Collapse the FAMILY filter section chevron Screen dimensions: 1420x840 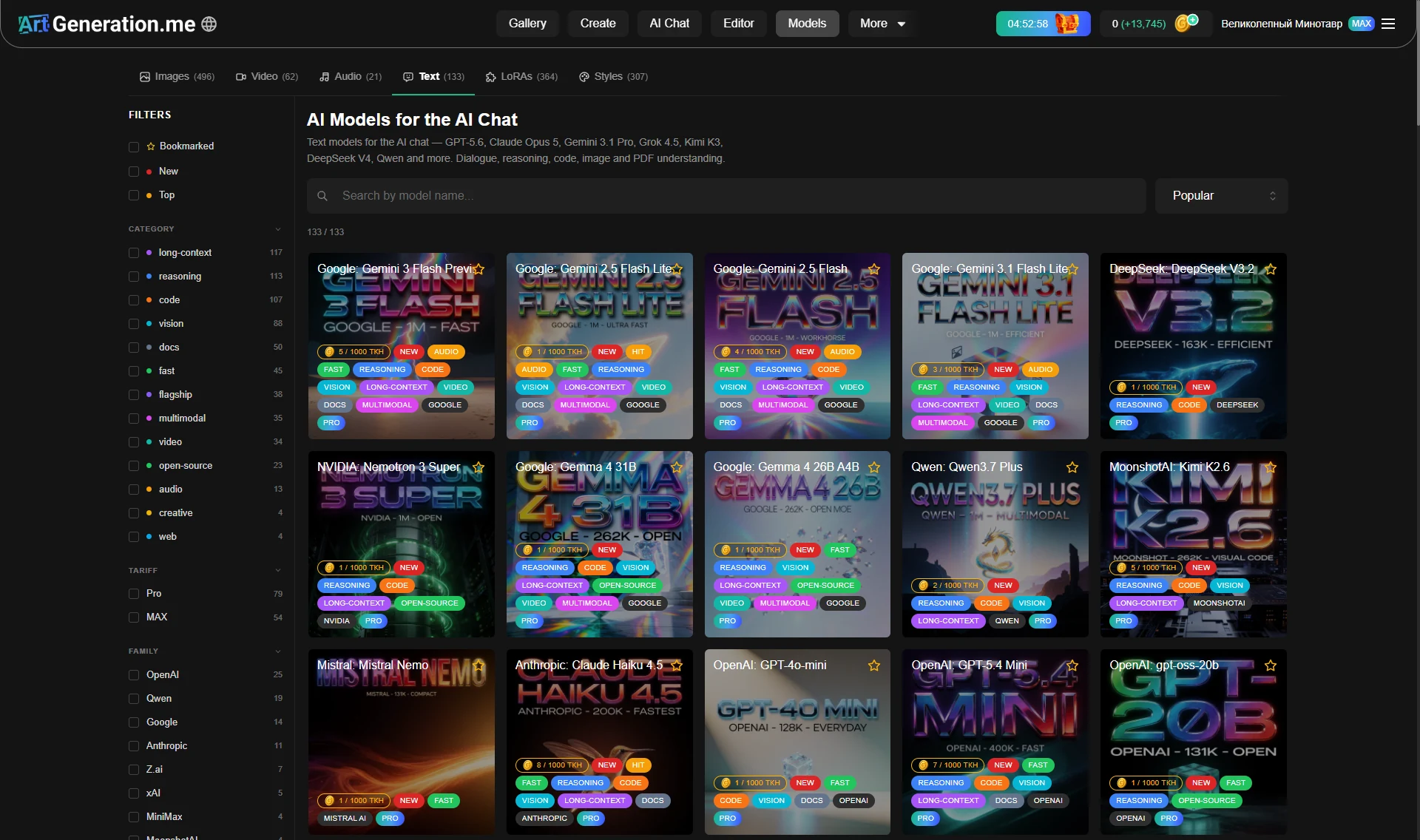[x=278, y=651]
